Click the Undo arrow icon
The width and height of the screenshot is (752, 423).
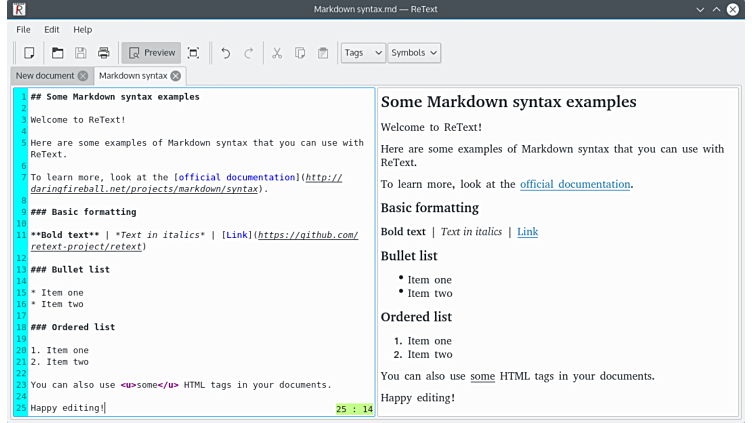click(x=226, y=53)
